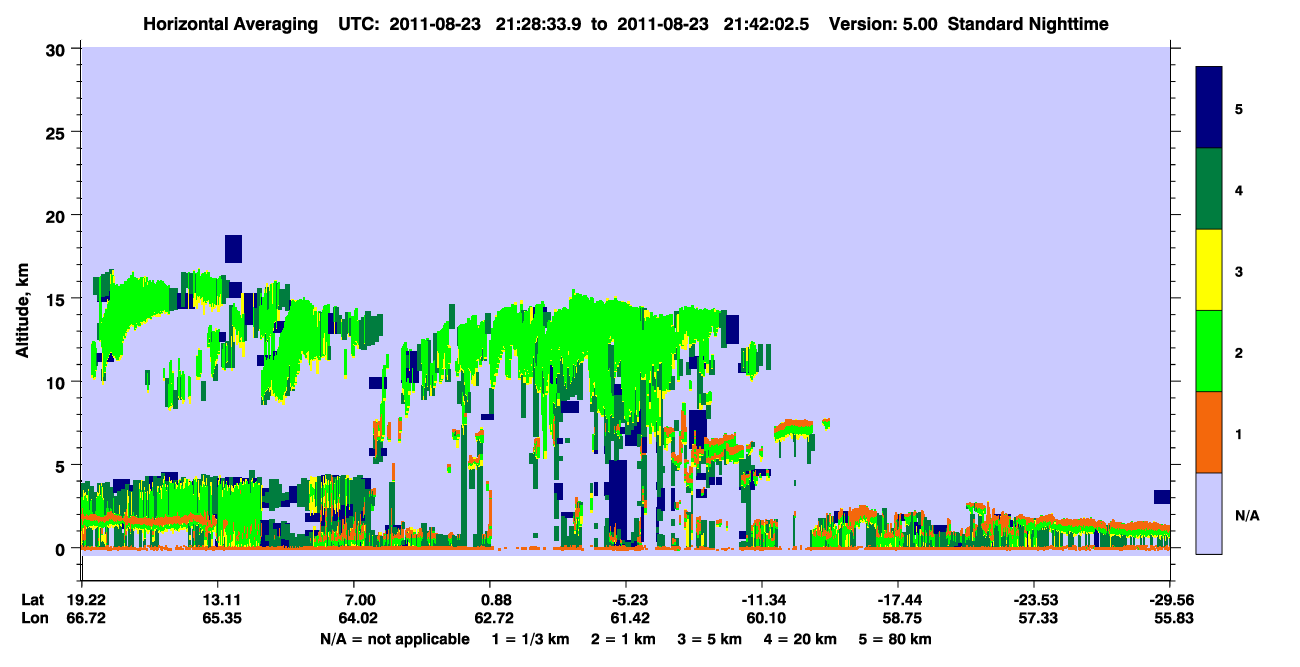This screenshot has height=667, width=1300.
Task: Click the altitude tick label 25
Action: click(56, 132)
